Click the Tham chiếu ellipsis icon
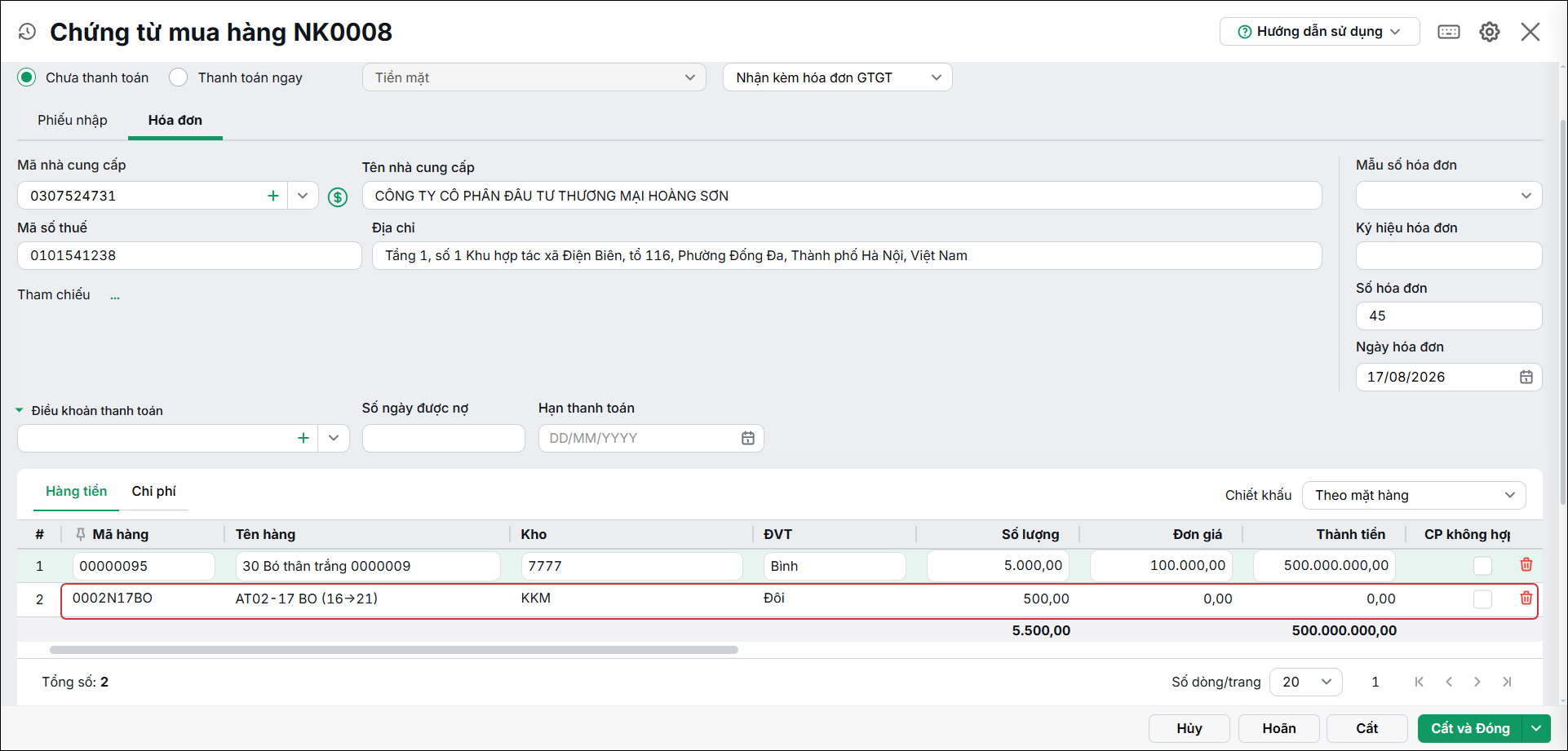The height and width of the screenshot is (751, 1568). [x=115, y=296]
